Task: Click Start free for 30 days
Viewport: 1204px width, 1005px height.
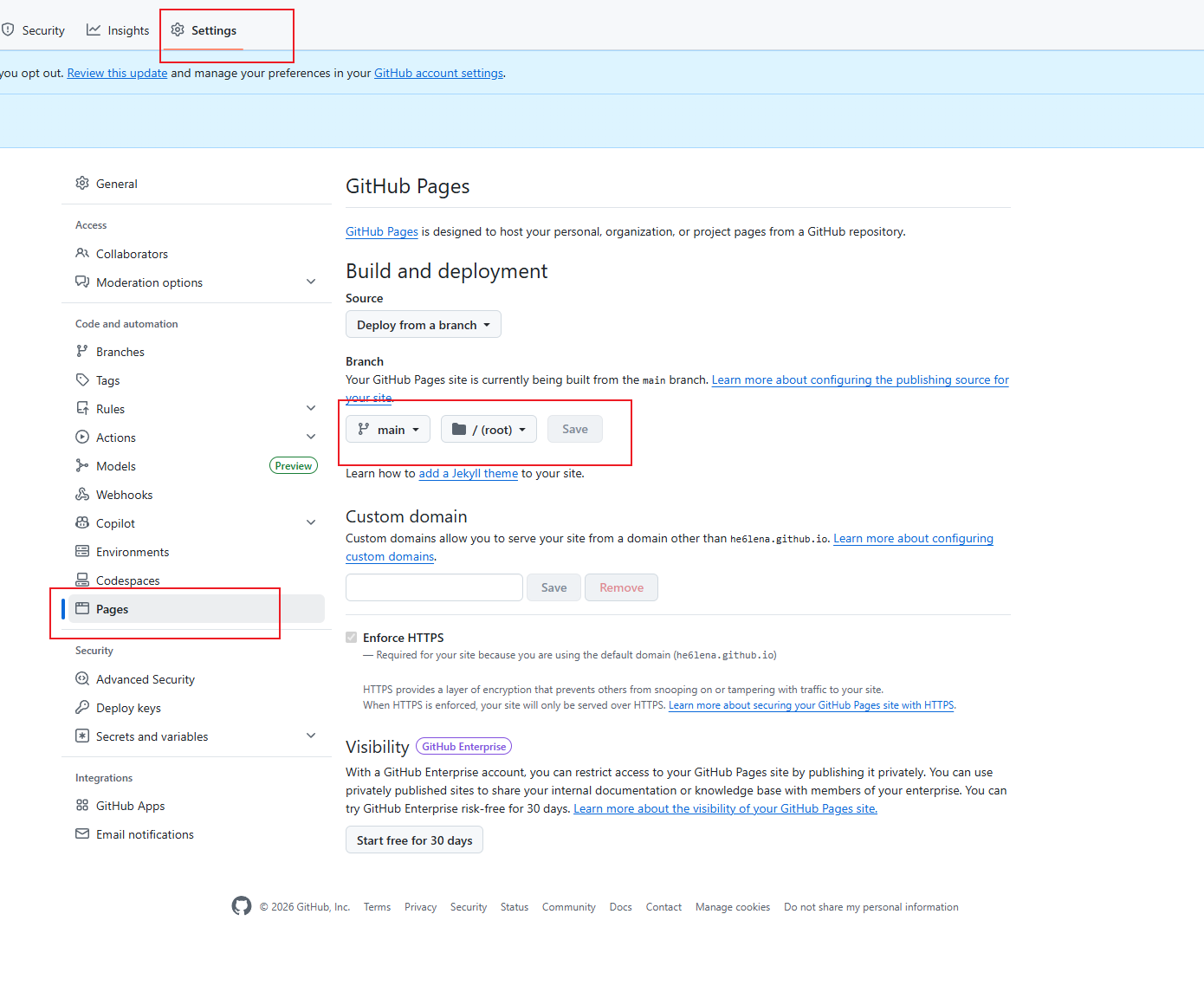Action: click(414, 840)
